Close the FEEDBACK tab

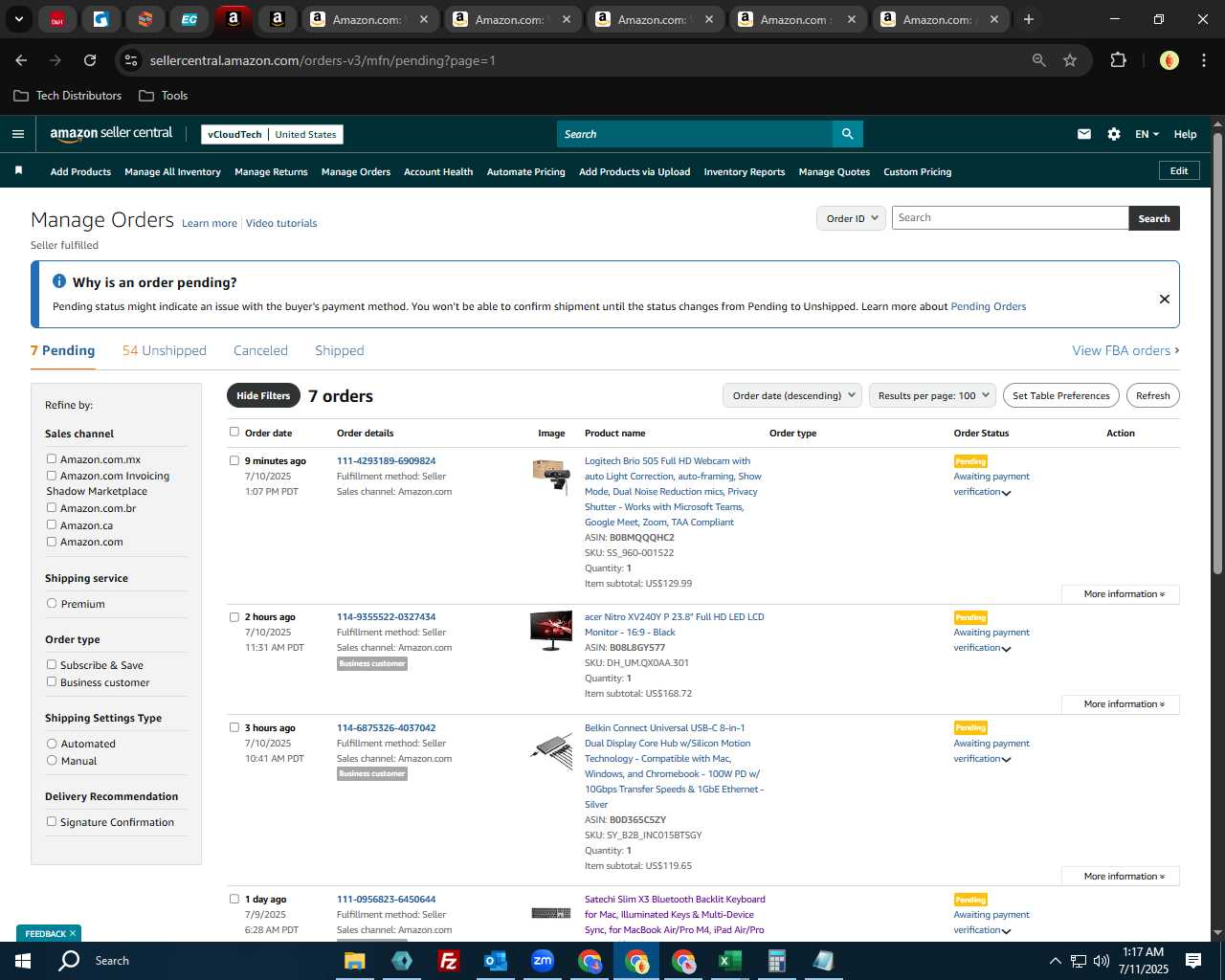(x=73, y=933)
